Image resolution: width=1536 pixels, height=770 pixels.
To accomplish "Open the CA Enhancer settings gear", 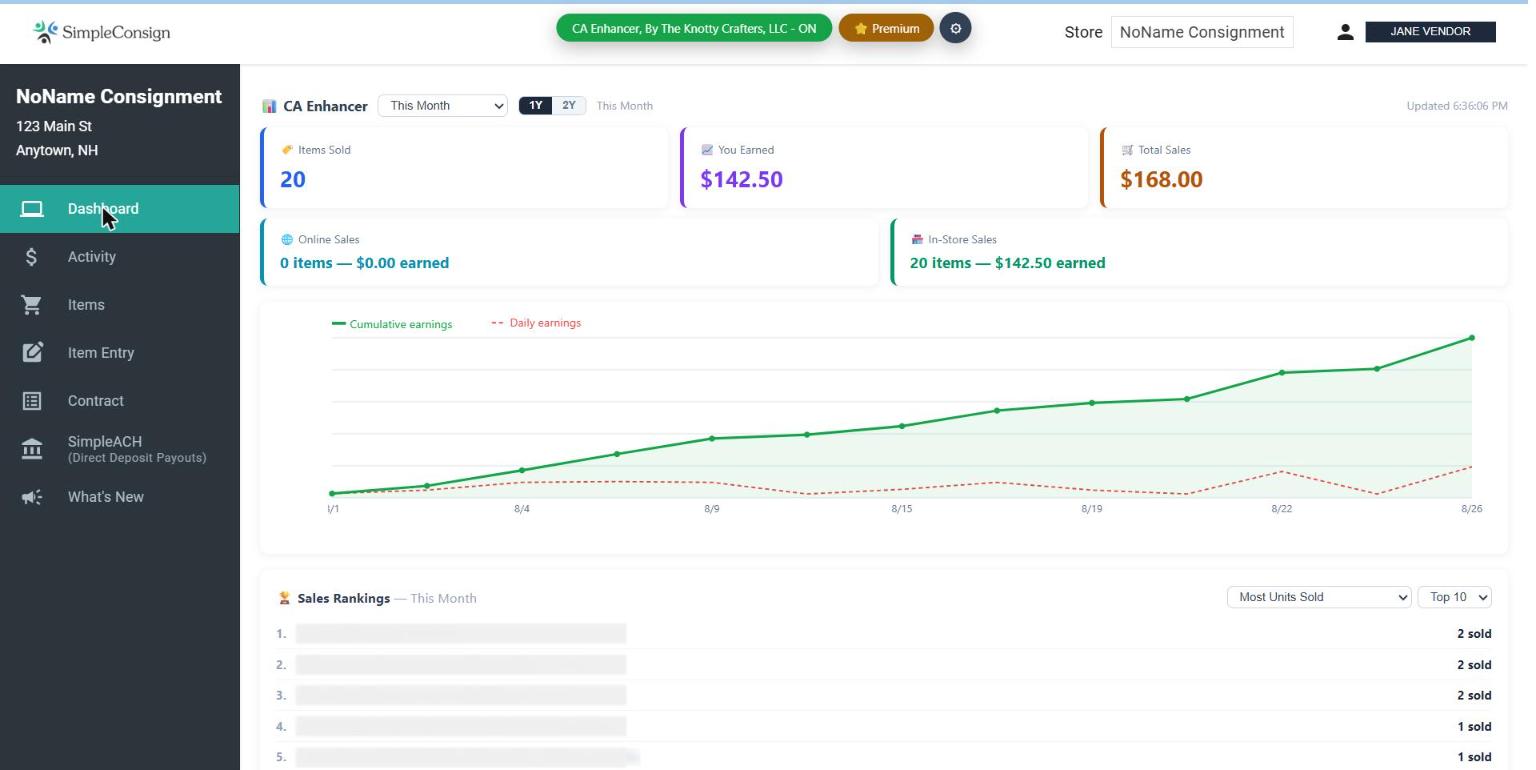I will (x=955, y=29).
